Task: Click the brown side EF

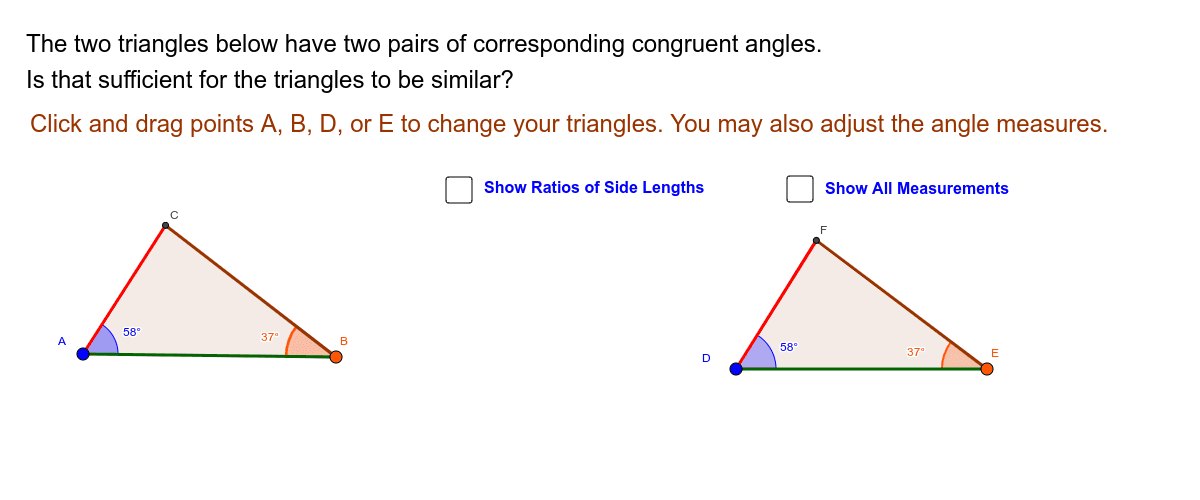Action: click(x=901, y=305)
